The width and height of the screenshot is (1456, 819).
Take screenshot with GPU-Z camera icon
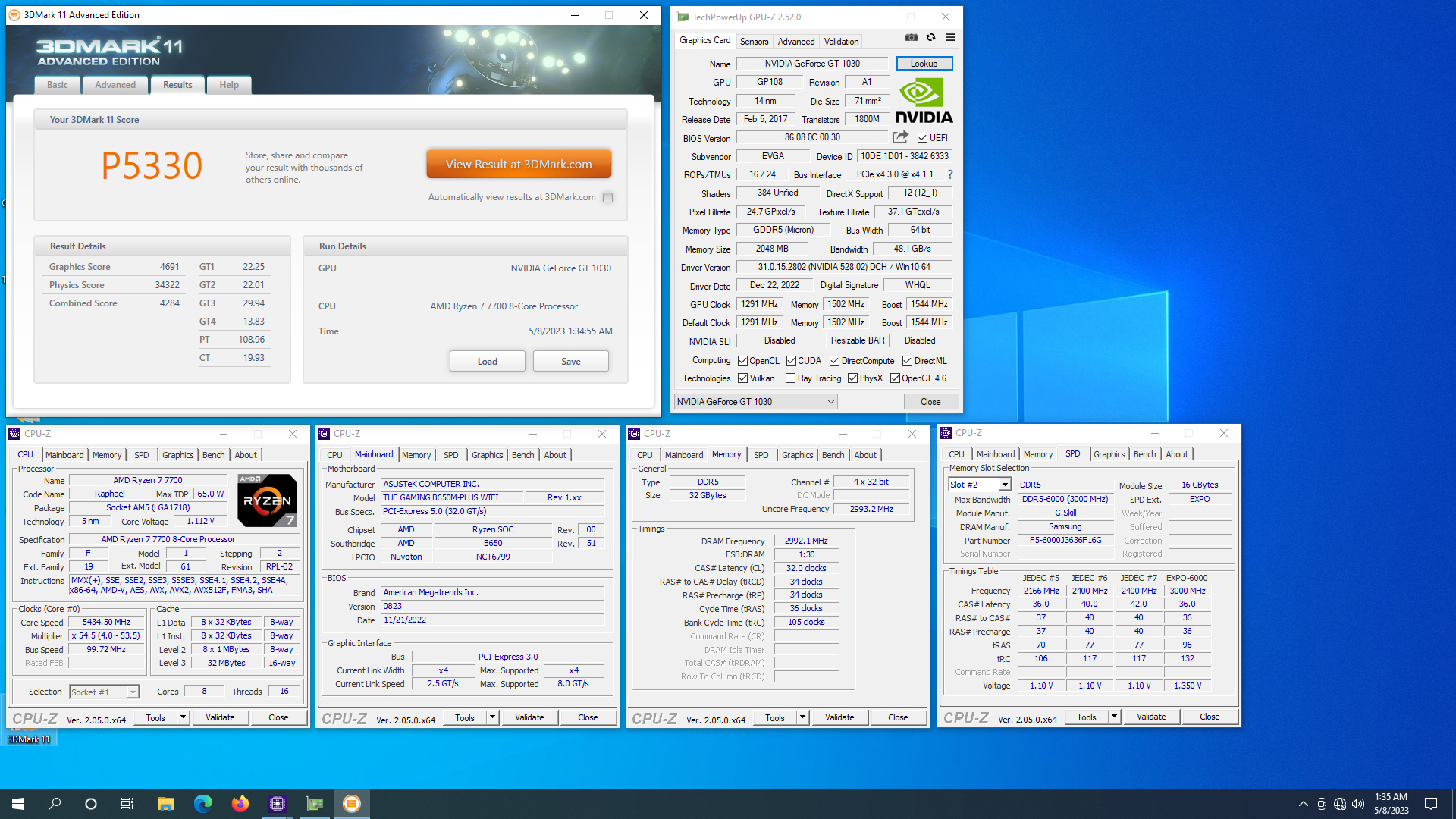point(912,37)
